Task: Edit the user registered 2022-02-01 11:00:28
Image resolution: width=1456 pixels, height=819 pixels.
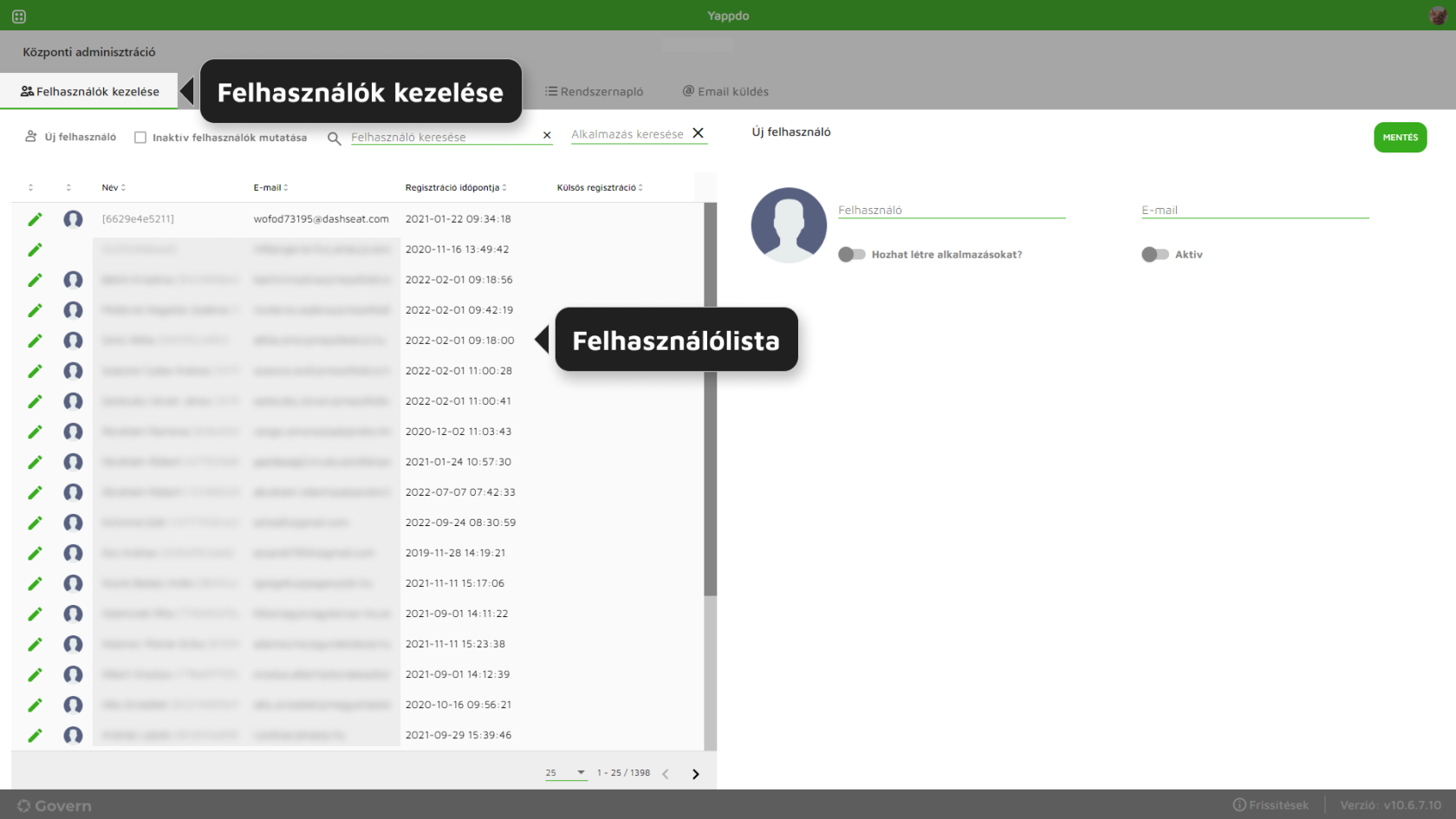Action: coord(35,371)
